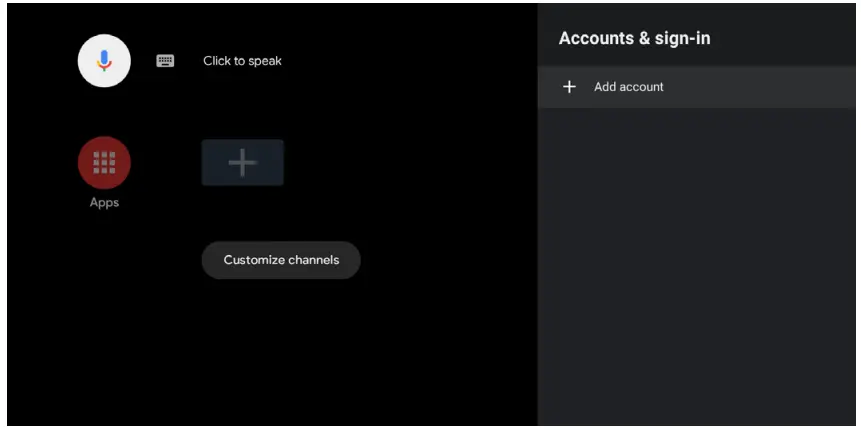
Task: Launch the apps drawer from the red circle
Action: (104, 162)
